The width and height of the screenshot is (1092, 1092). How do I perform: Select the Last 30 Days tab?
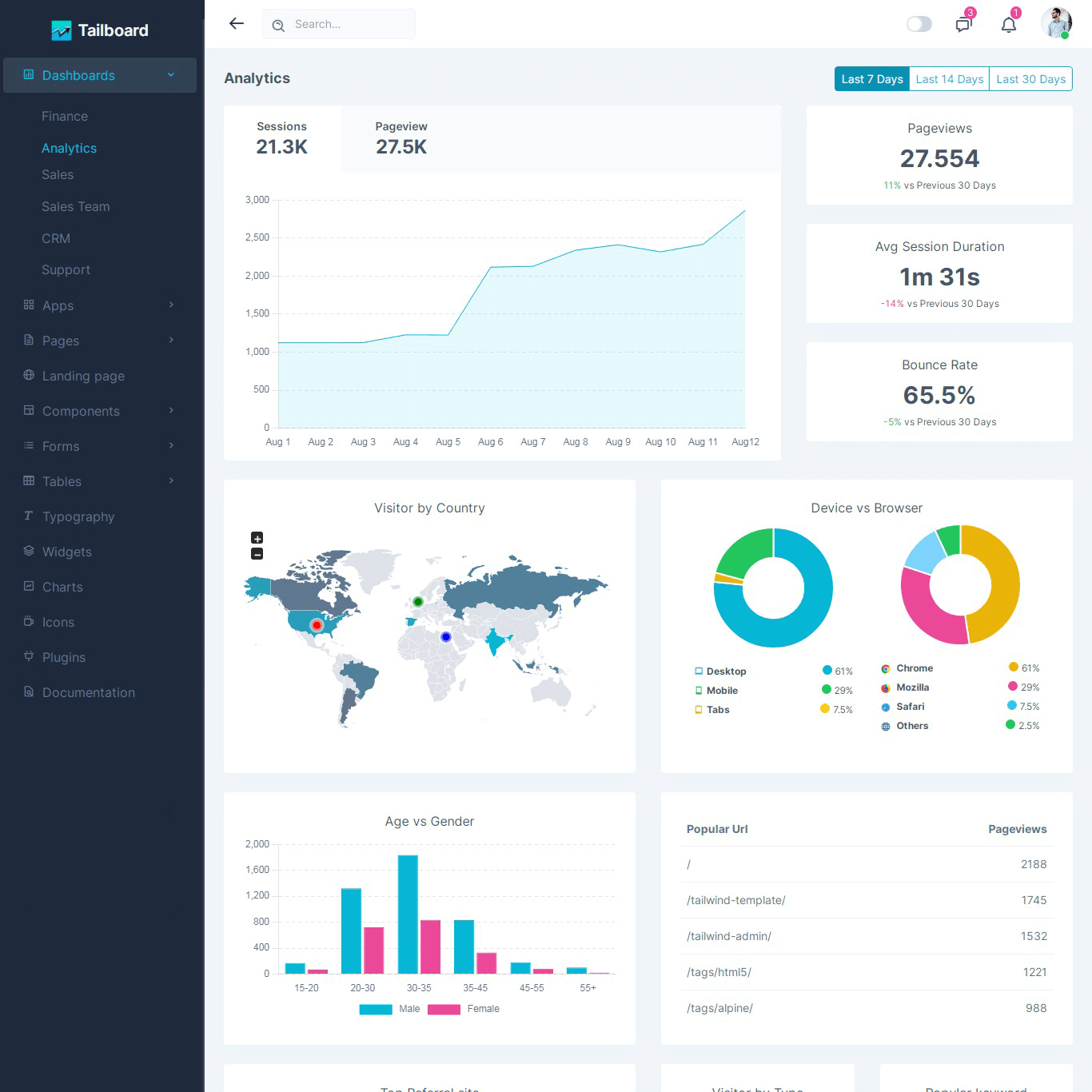[1030, 78]
